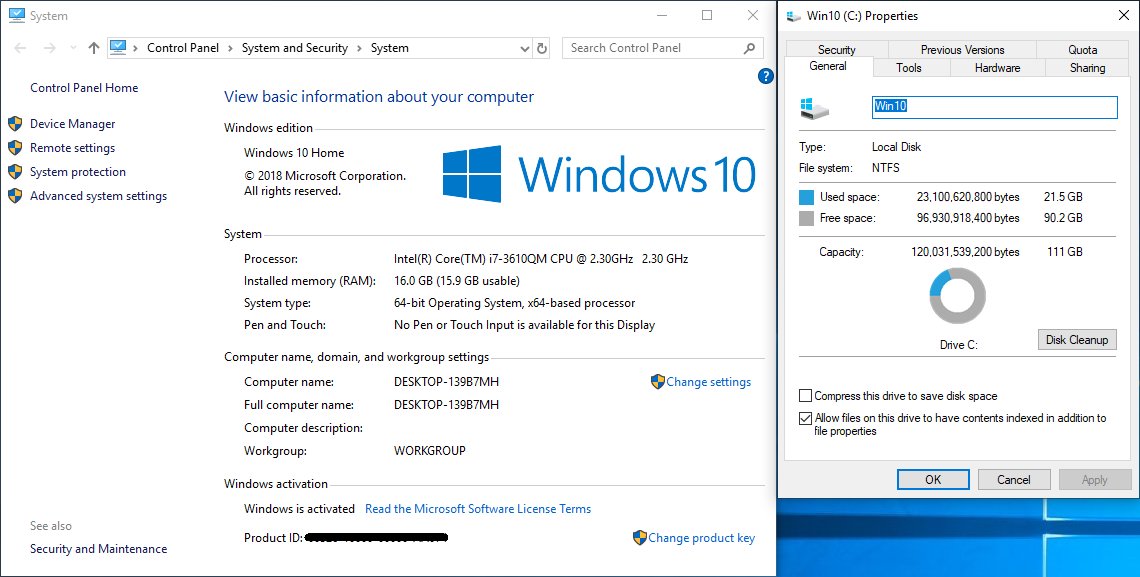Click the computer icon in the address bar
This screenshot has width=1140, height=577.
click(x=118, y=48)
